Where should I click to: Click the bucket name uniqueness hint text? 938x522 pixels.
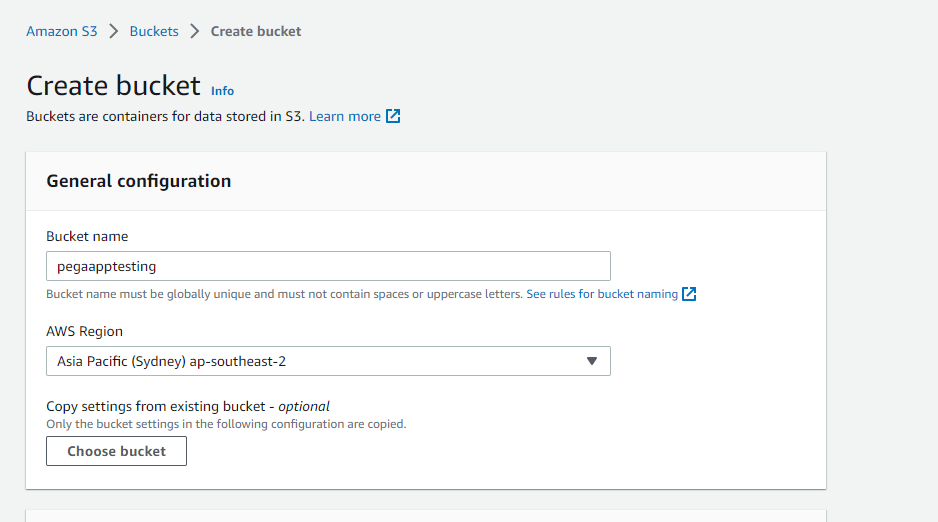coord(285,294)
